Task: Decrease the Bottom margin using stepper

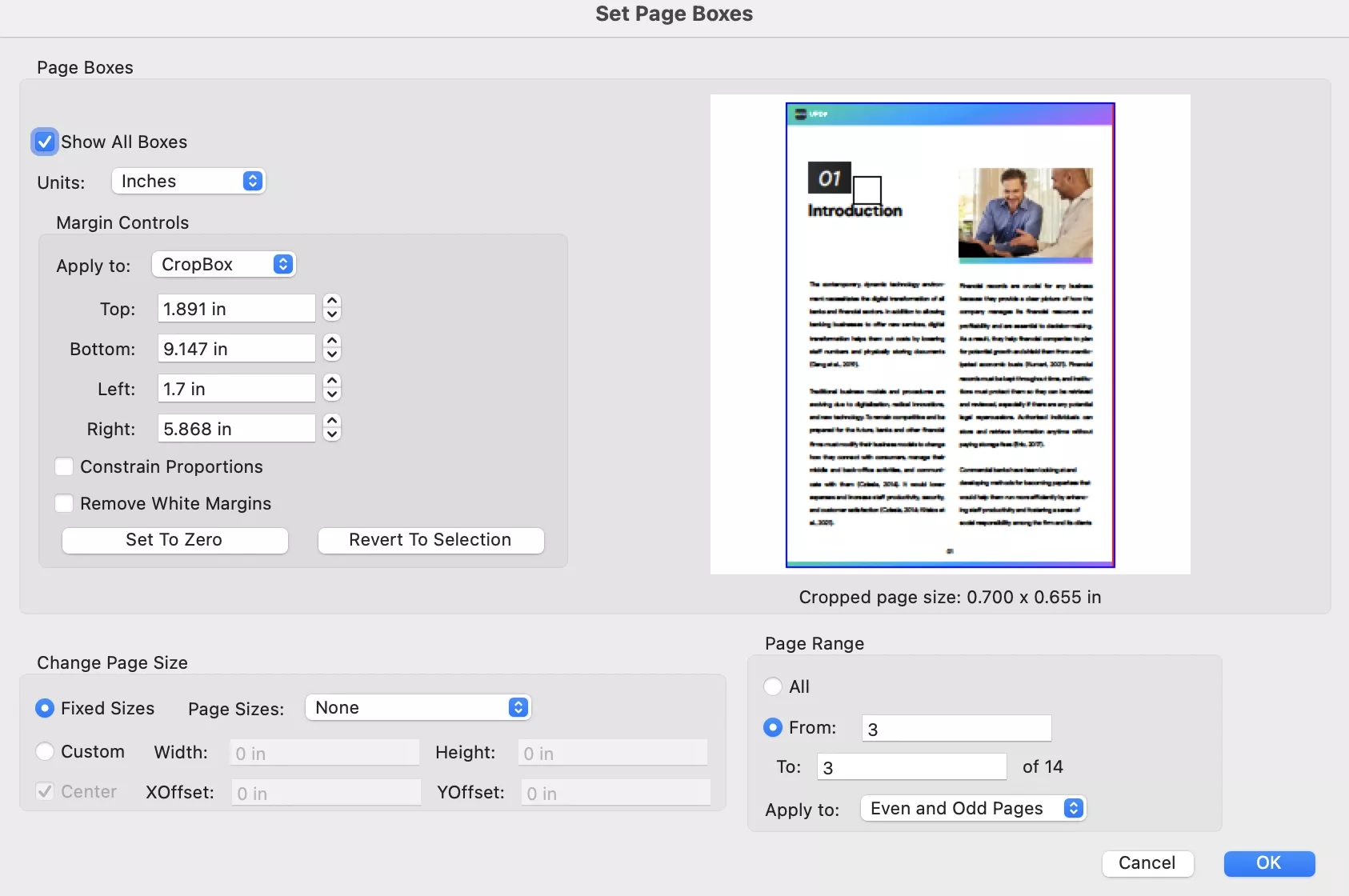Action: tap(333, 355)
